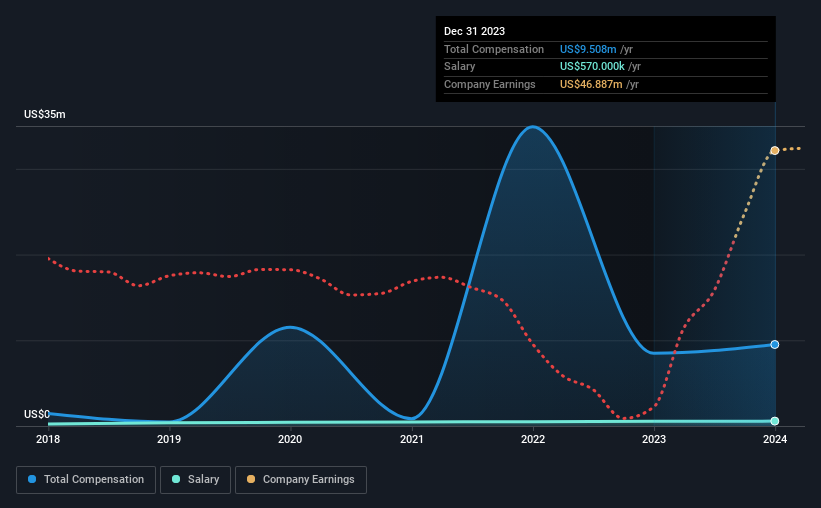Toggle the Company Earnings legend button

point(301,480)
